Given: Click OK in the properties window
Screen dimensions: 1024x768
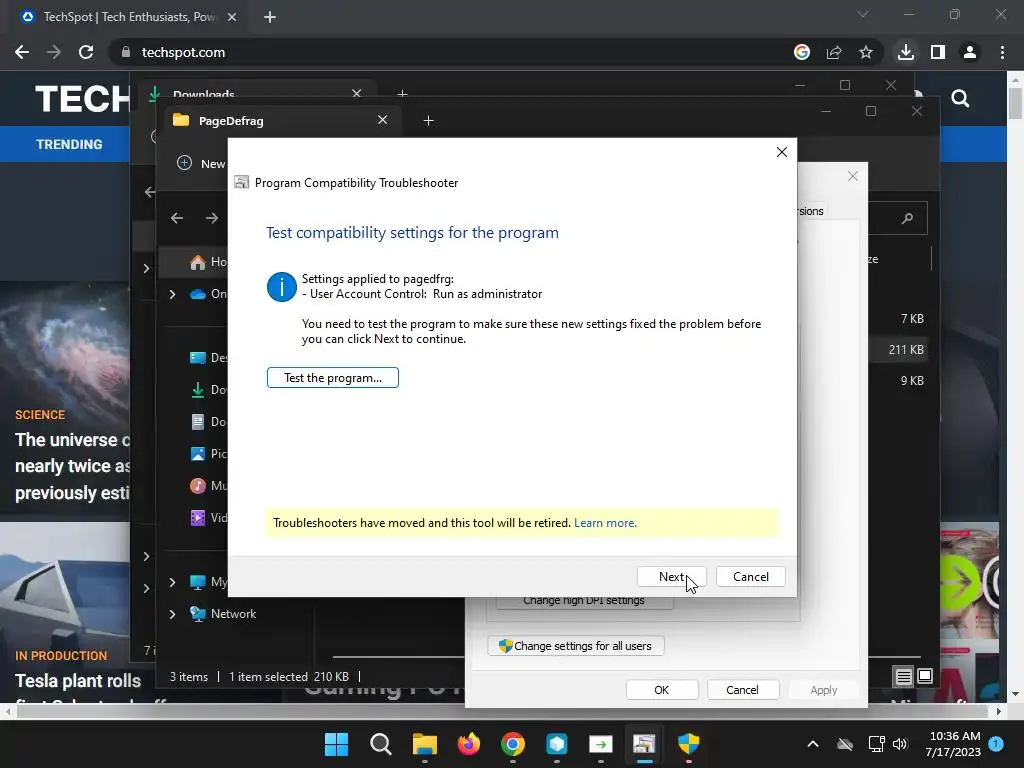Looking at the screenshot, I should 662,690.
